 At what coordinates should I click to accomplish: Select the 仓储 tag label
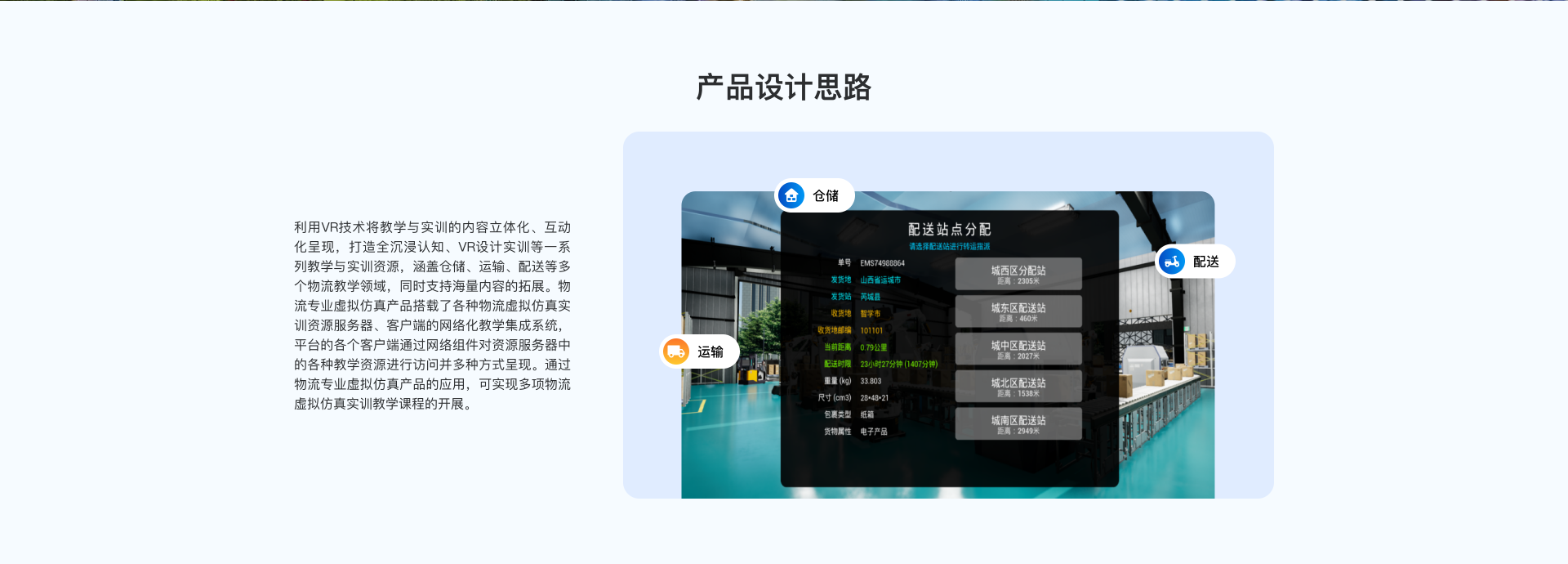point(826,196)
